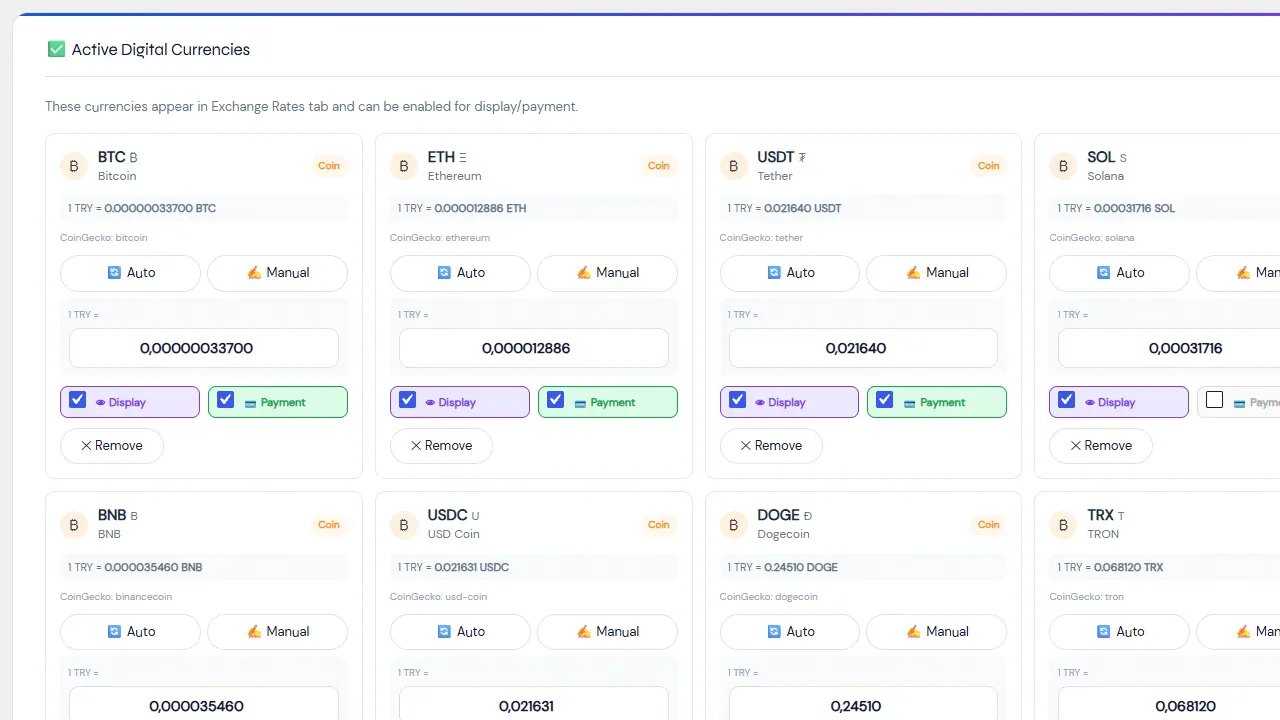Click the 'CoinGecko: usd-coin' source label

pos(440,597)
